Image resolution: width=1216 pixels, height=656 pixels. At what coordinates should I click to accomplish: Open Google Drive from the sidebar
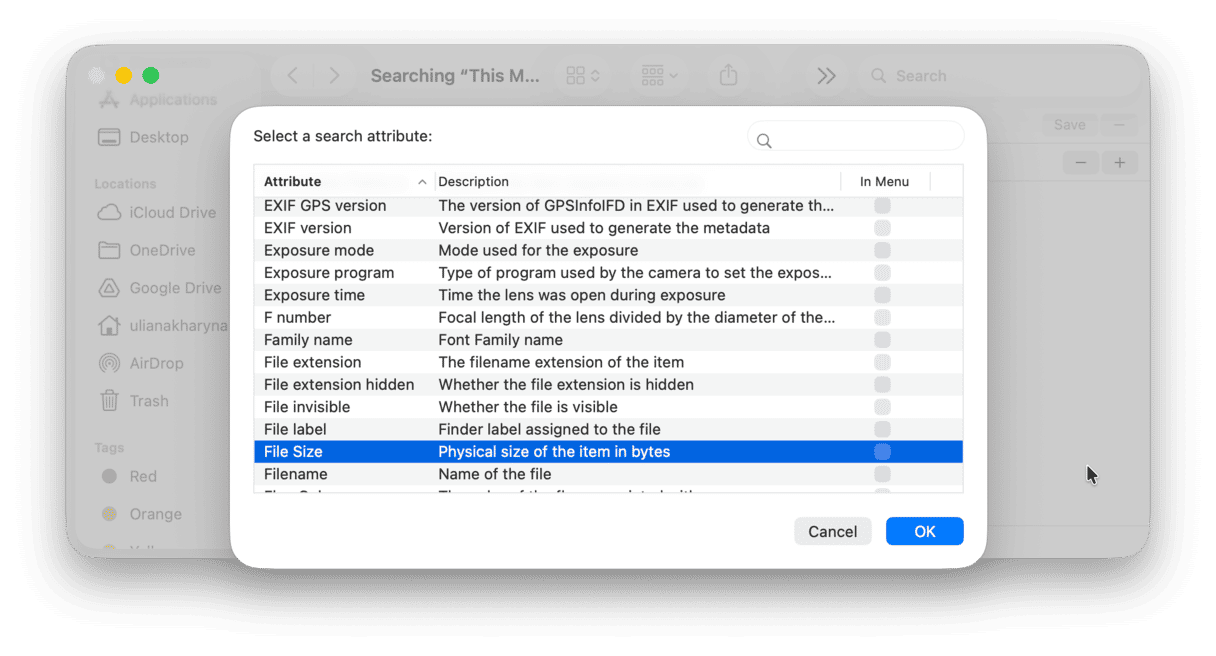pyautogui.click(x=174, y=288)
